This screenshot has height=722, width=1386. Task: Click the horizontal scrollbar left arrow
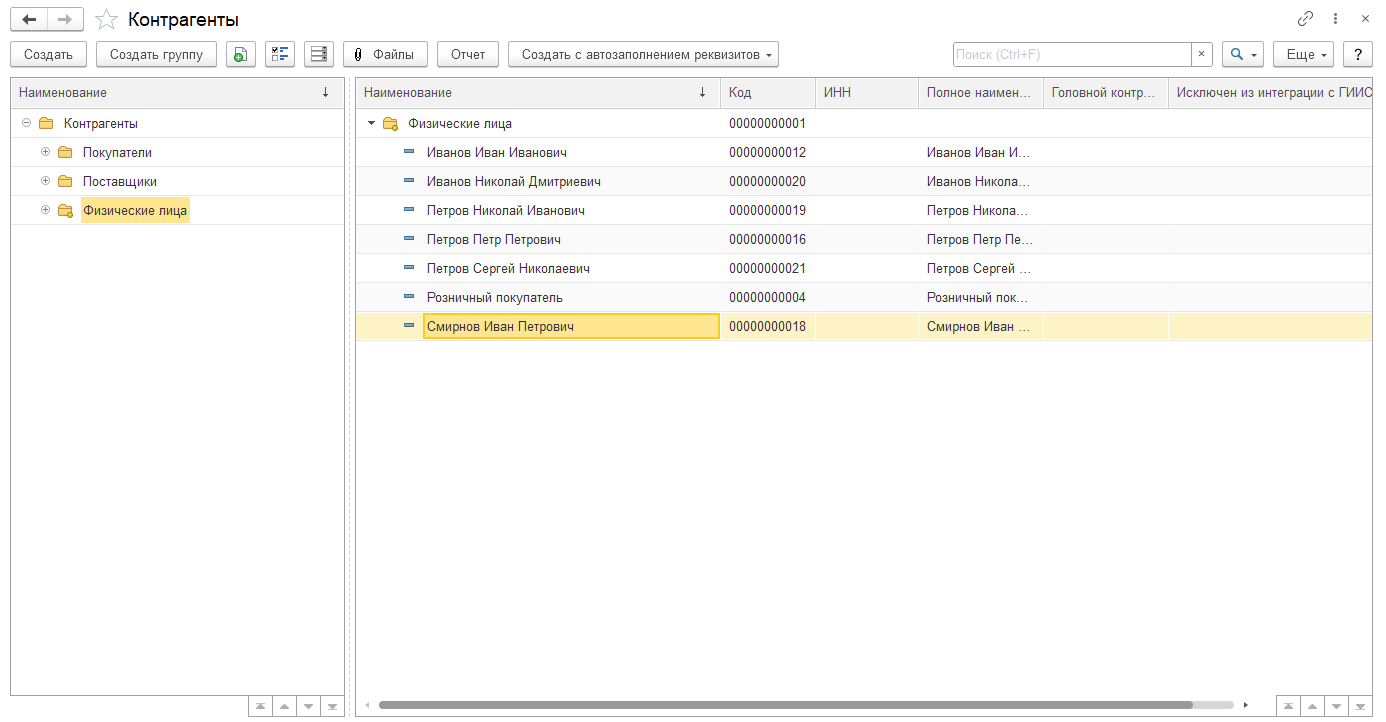click(366, 705)
